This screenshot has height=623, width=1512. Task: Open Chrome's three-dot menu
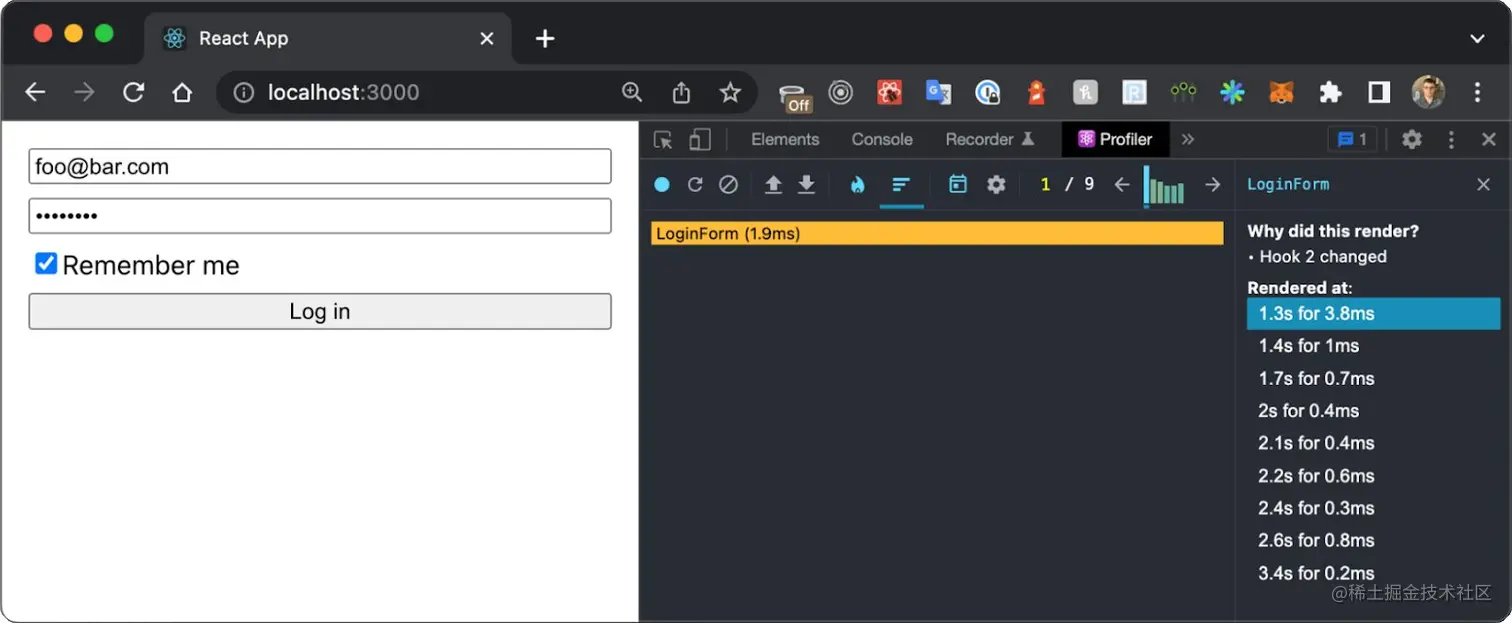pos(1477,93)
